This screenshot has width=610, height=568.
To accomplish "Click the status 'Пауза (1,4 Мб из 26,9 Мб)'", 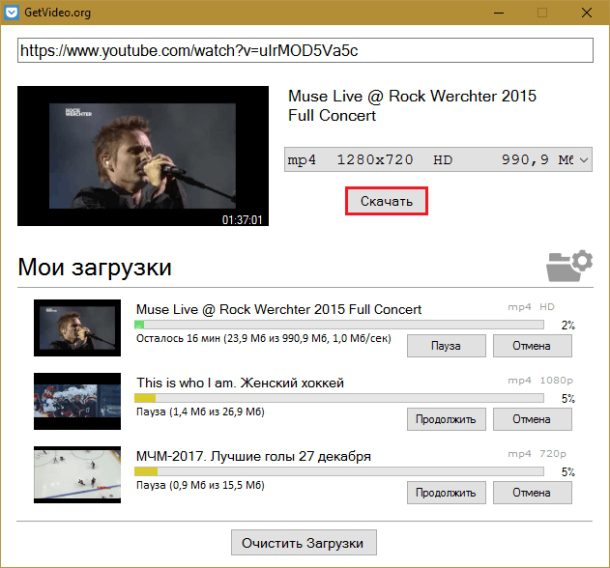I will coord(200,412).
